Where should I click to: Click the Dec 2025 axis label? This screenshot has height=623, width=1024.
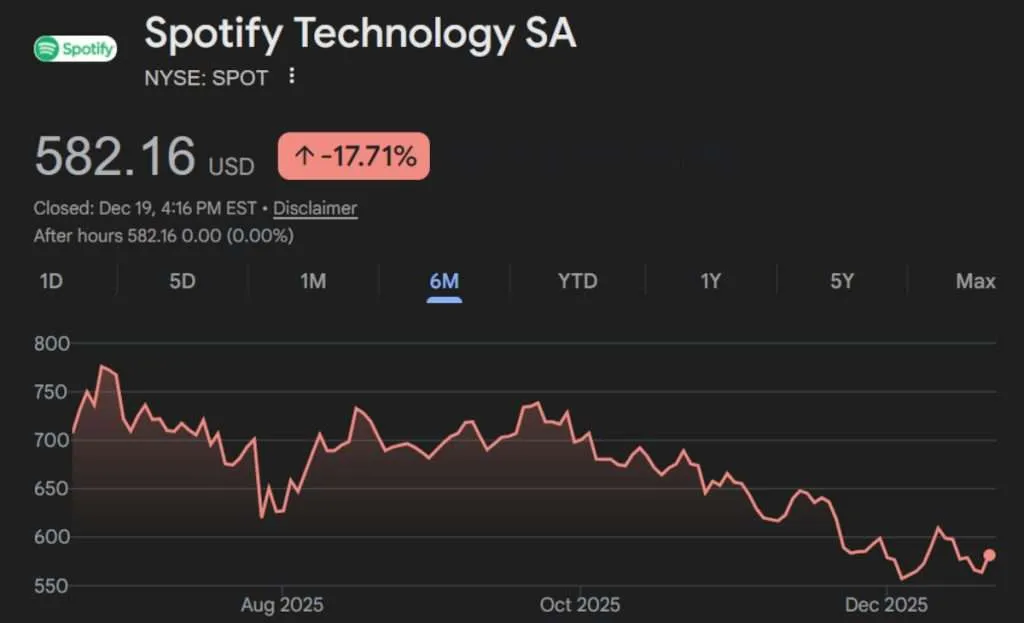(x=886, y=604)
